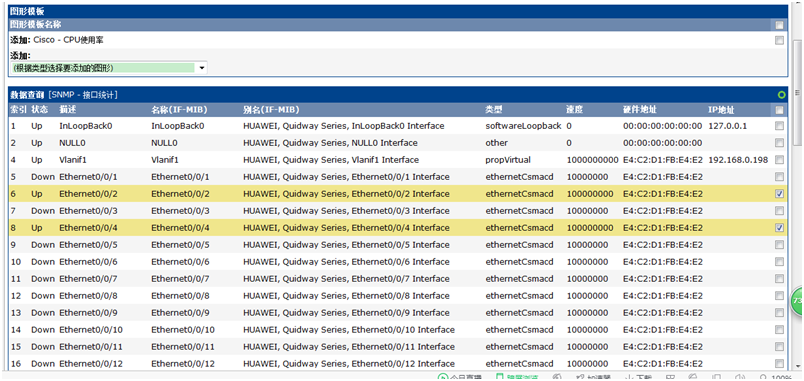804x381 pixels.
Task: Check the Ethernet0/0/5 row checkbox
Action: point(779,245)
